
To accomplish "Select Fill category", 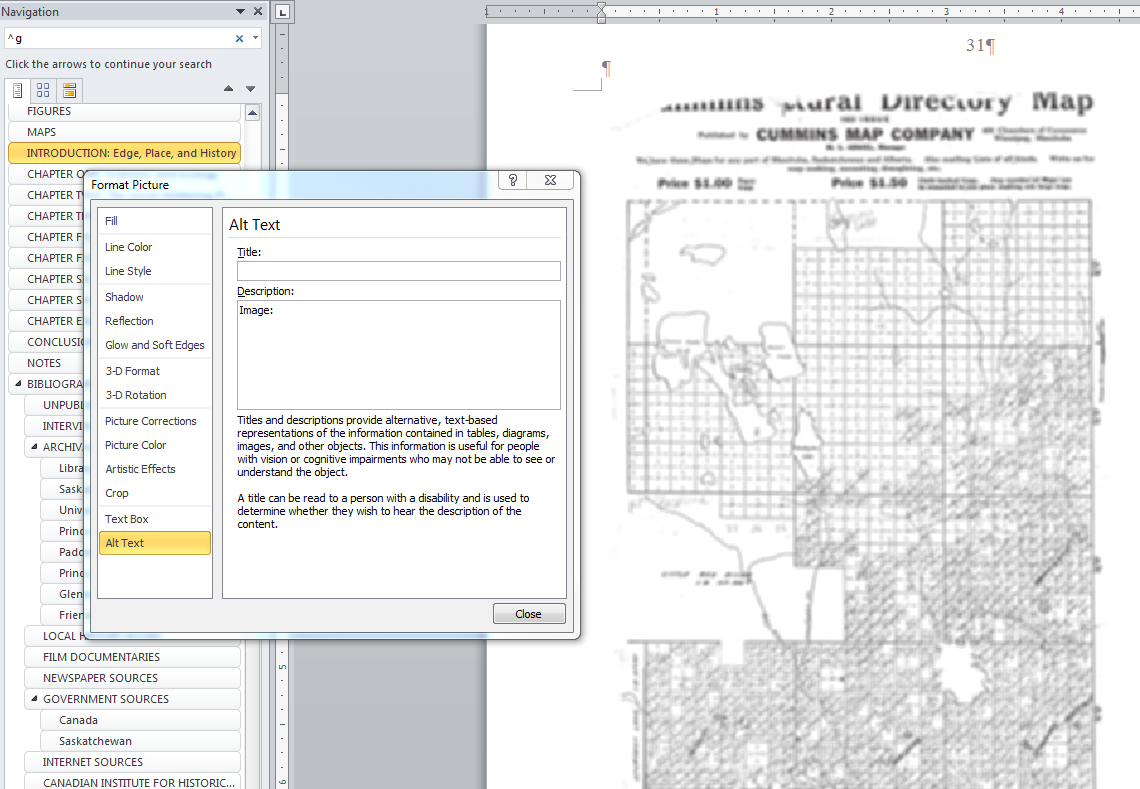I will click(155, 221).
